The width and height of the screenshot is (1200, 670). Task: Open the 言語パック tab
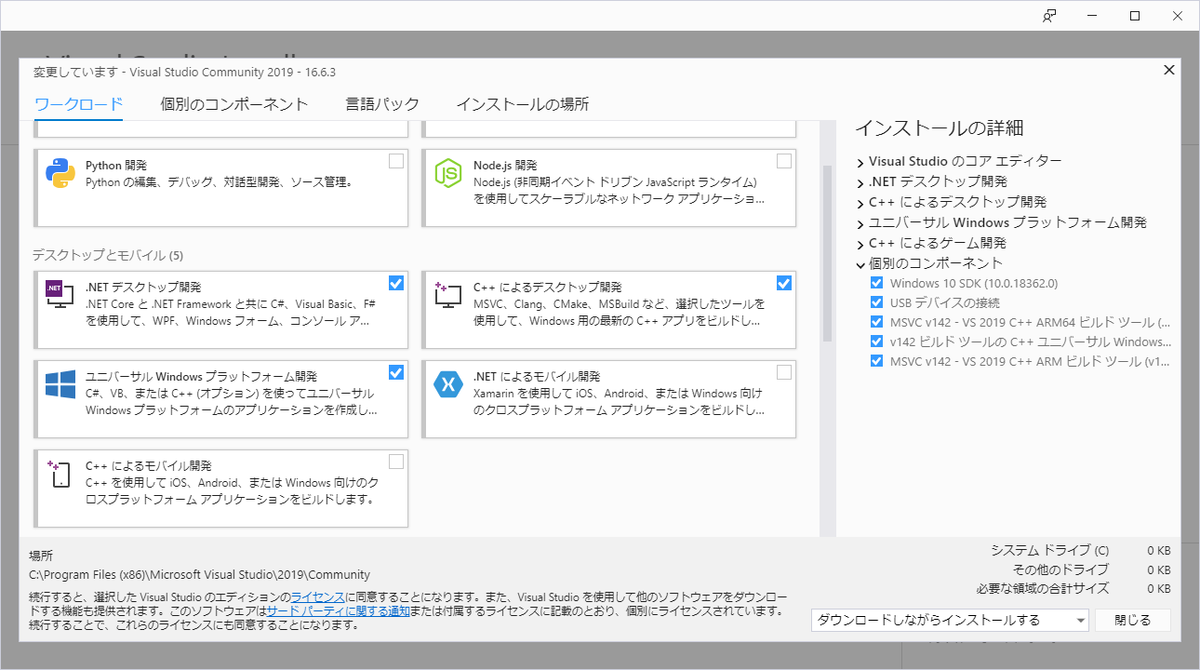[382, 103]
